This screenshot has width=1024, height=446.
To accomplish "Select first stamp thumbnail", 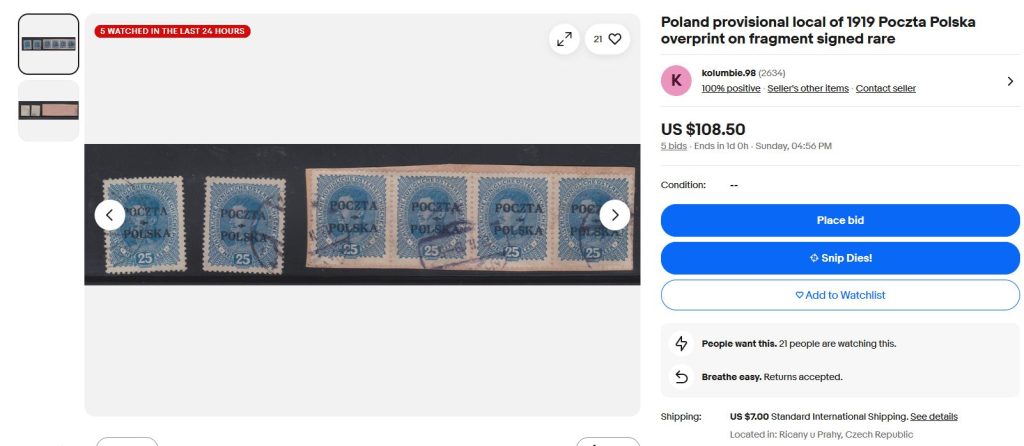I will pos(48,44).
